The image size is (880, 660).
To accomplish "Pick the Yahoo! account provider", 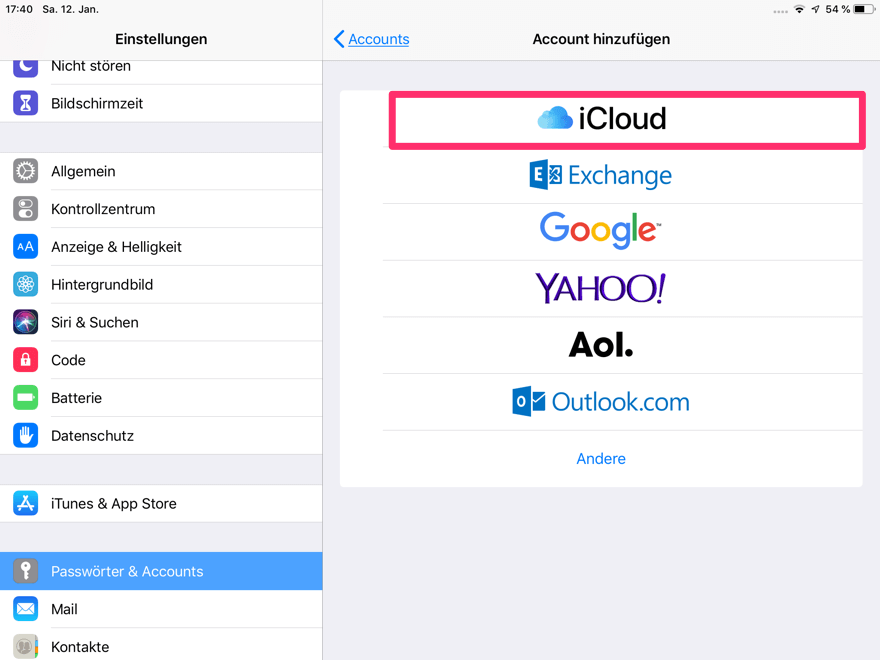I will pos(601,289).
